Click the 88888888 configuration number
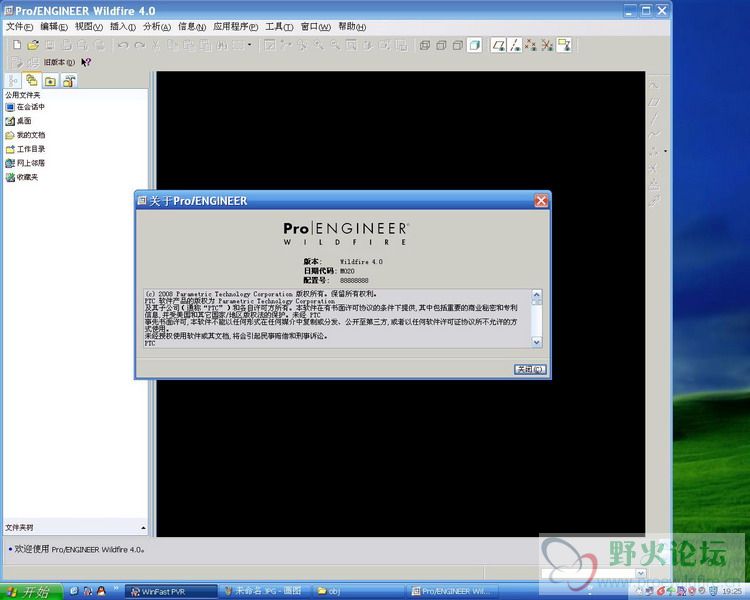750x600 pixels. click(x=354, y=280)
